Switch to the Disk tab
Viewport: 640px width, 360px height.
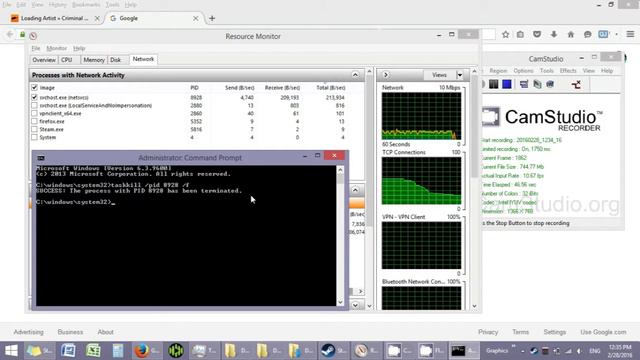coord(116,60)
